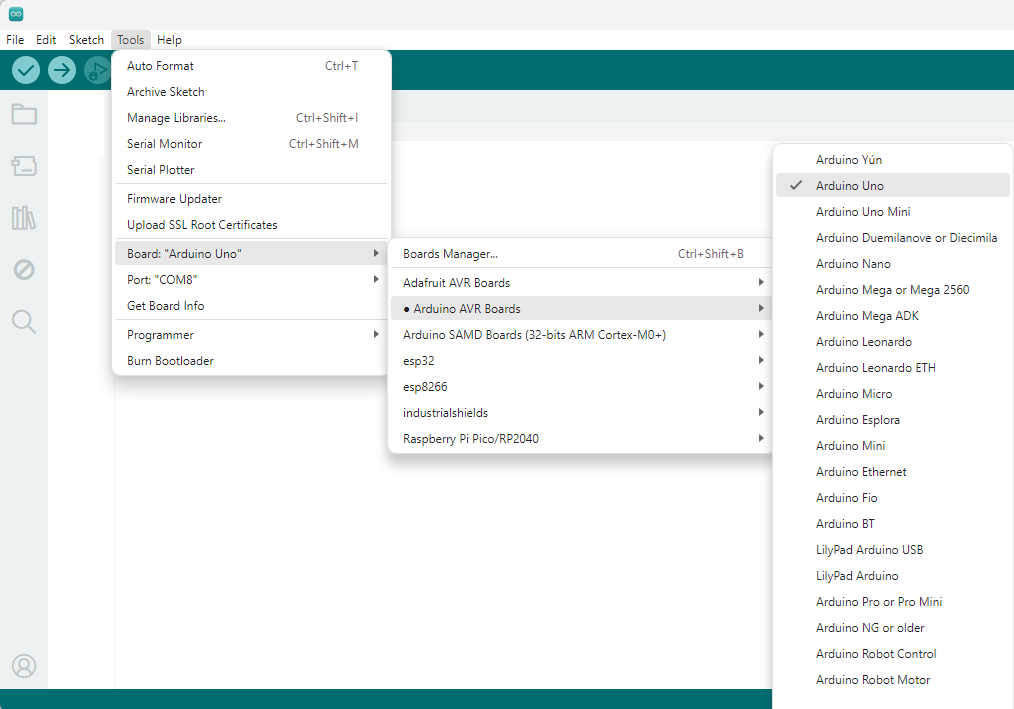This screenshot has height=709, width=1014.
Task: Open the Debug icon in sidebar
Action: point(24,270)
